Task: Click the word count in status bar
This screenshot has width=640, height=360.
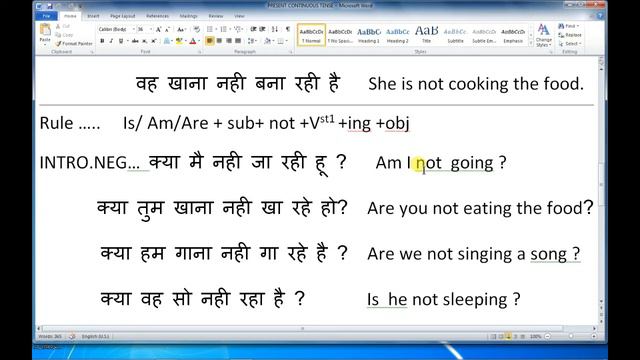Action: coord(49,336)
